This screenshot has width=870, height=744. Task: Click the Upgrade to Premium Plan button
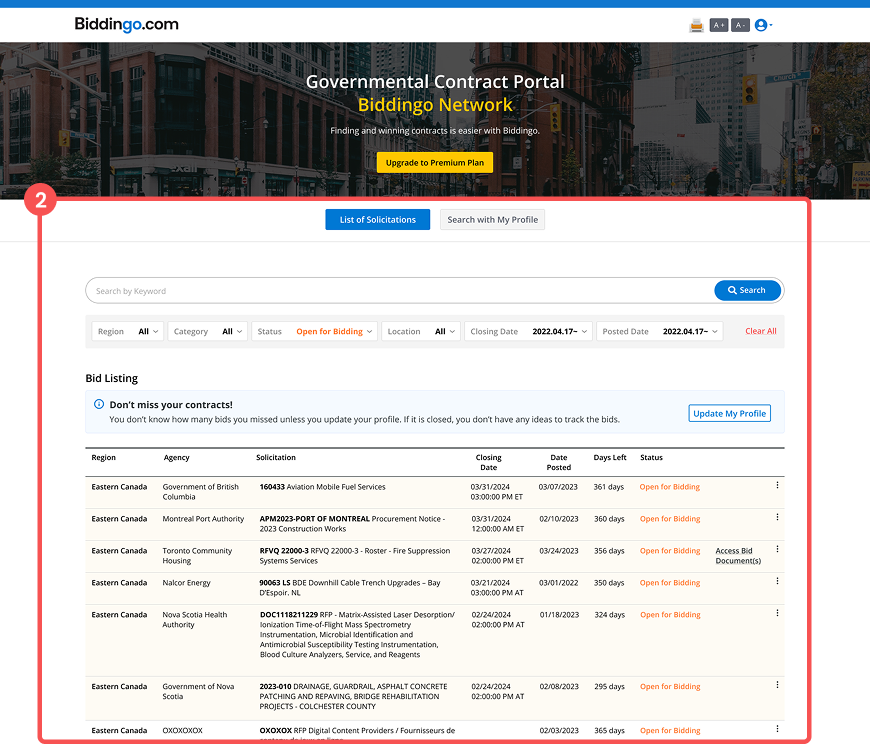tap(435, 163)
